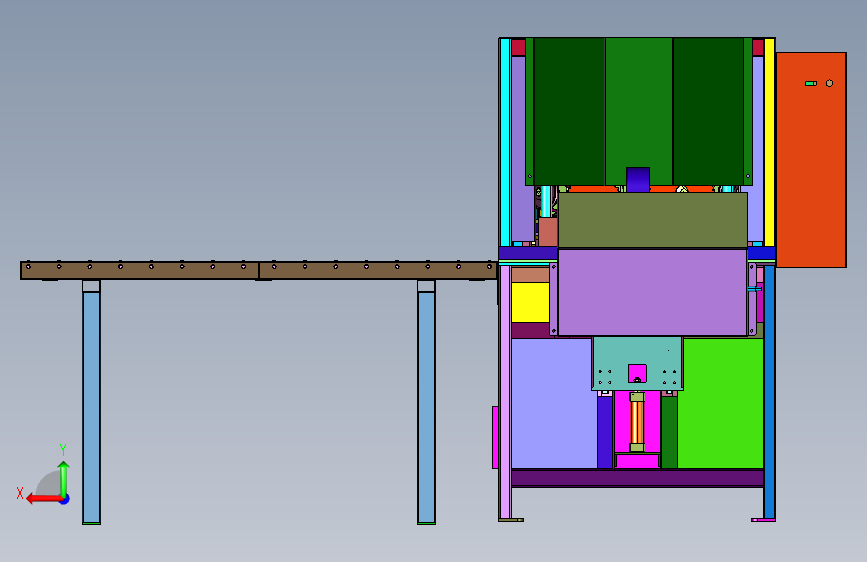Click the red X axis arrow of triad
The width and height of the screenshot is (867, 562).
pos(43,499)
